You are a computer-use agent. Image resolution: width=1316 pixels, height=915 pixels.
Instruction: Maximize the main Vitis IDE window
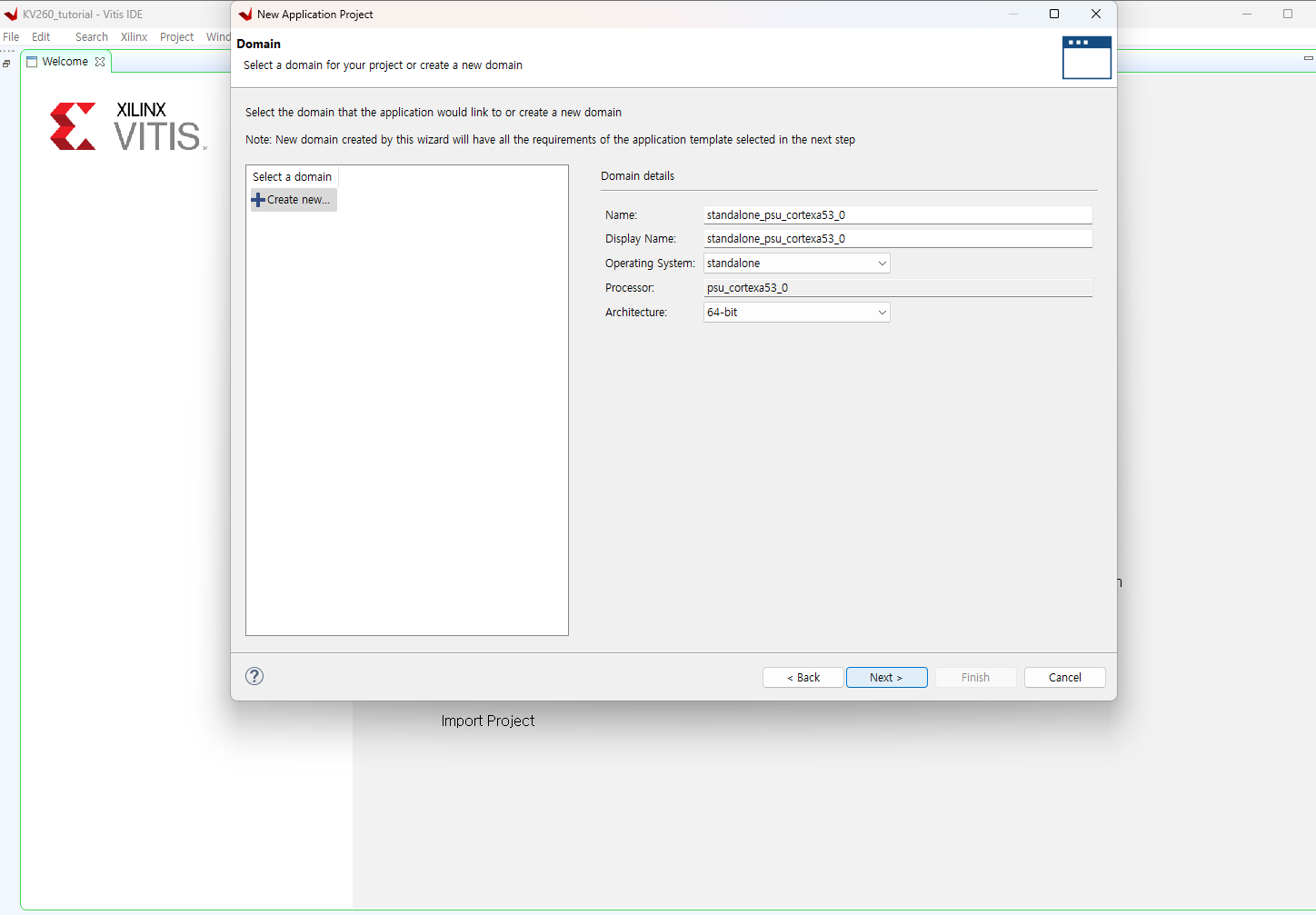pyautogui.click(x=1288, y=14)
